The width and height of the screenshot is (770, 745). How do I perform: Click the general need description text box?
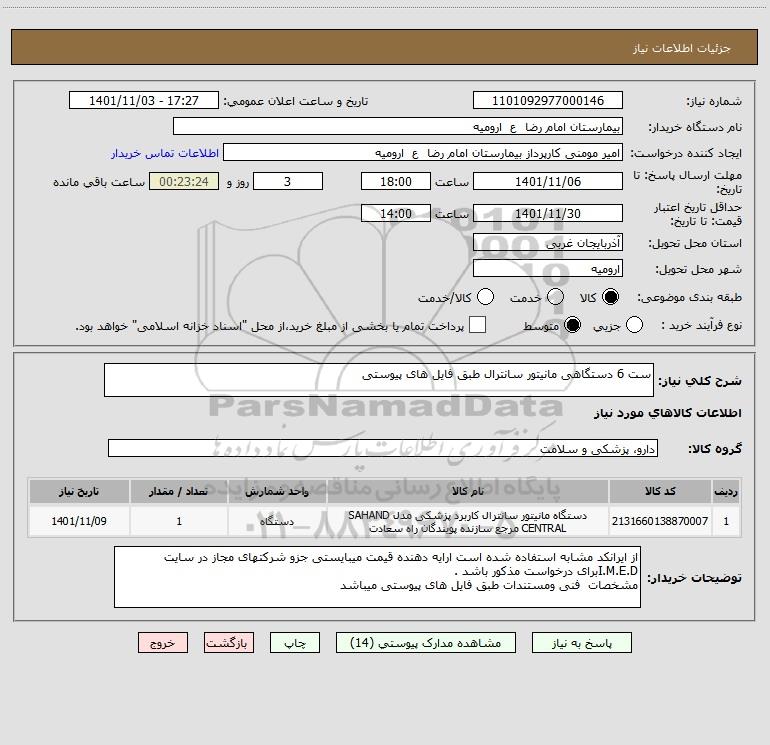click(x=379, y=380)
